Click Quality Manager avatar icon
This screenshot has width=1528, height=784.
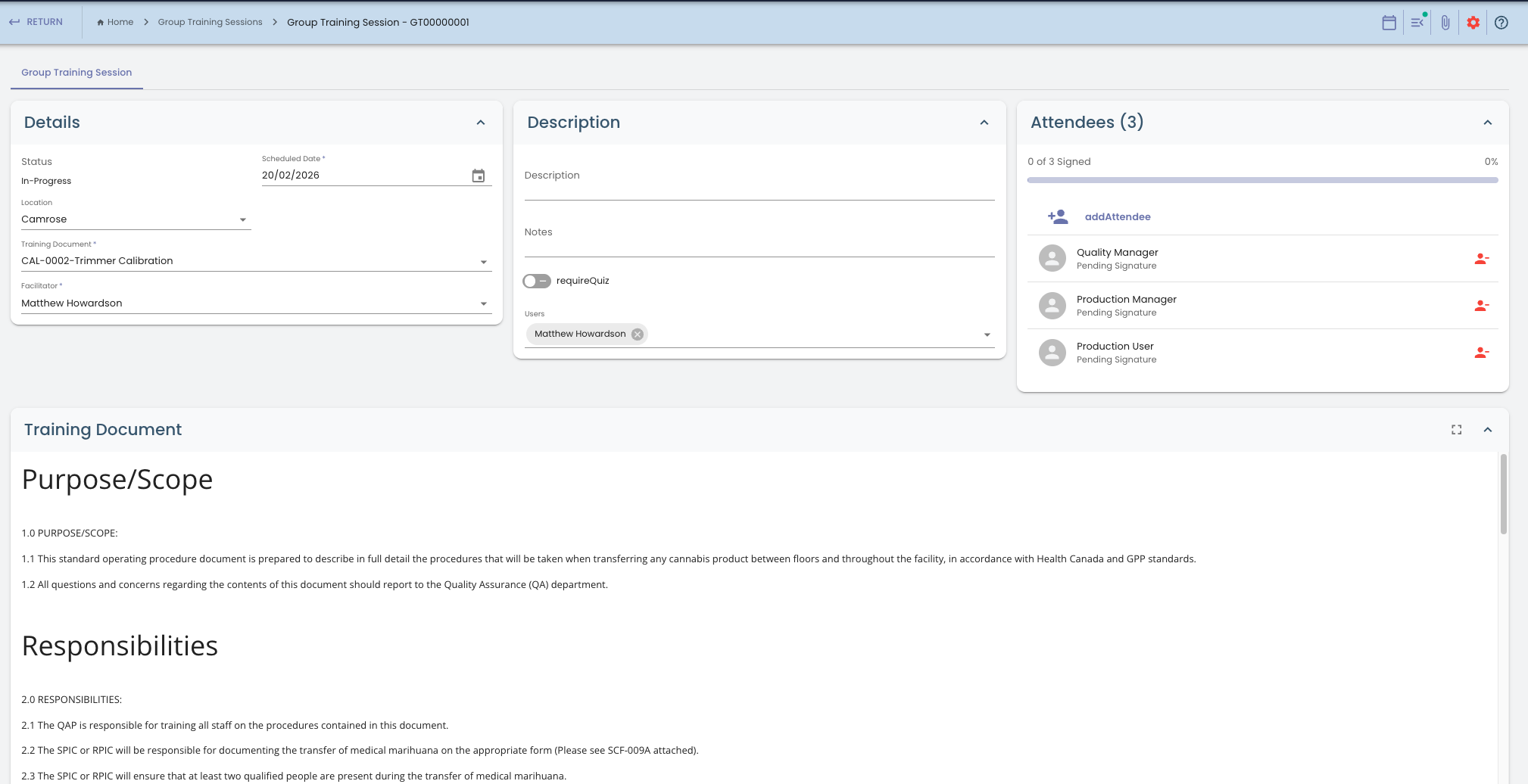click(x=1052, y=259)
